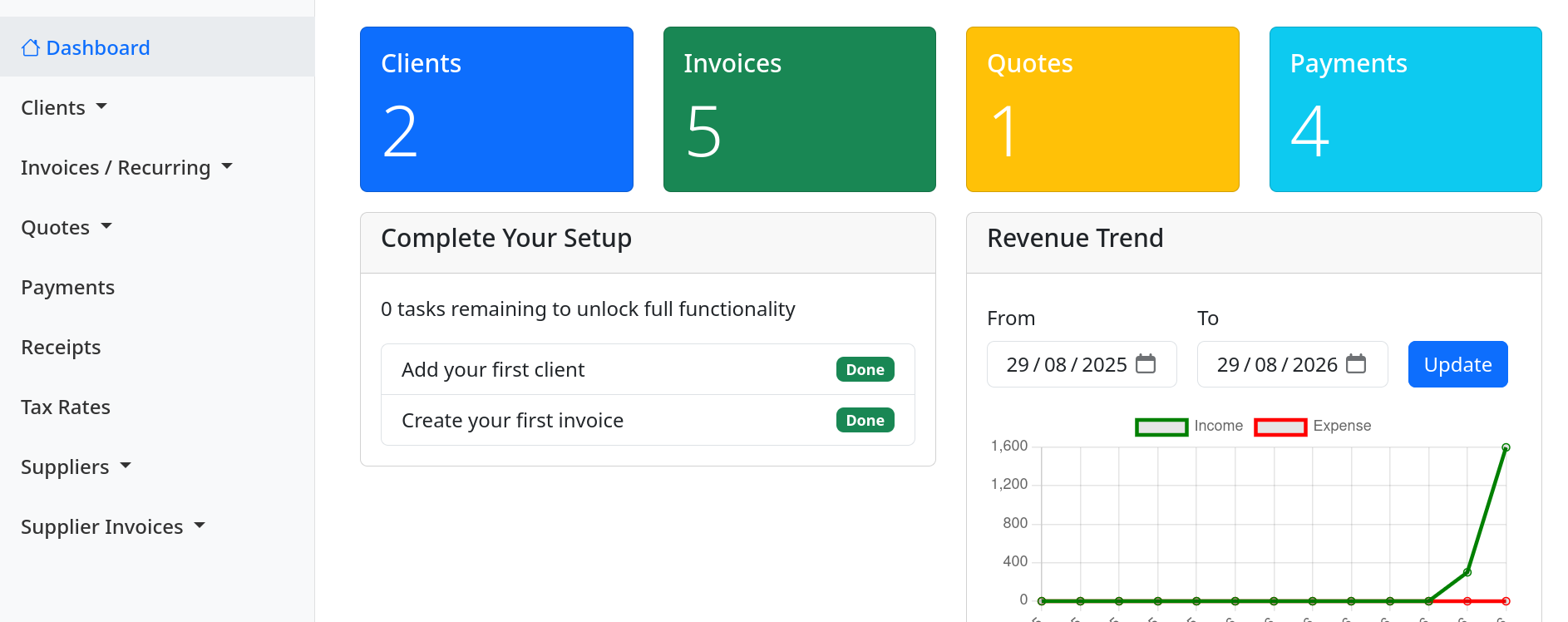Viewport: 1568px width, 622px height.
Task: Toggle Expense series in chart legend
Action: point(1313,427)
